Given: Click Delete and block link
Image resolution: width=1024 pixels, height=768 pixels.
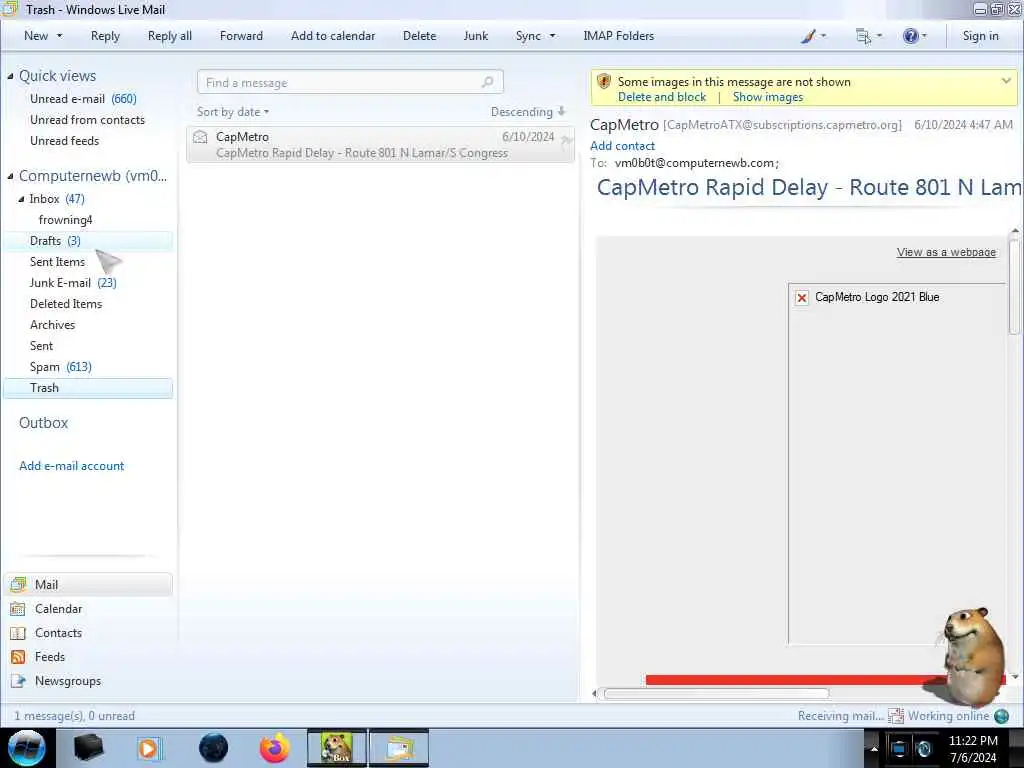Looking at the screenshot, I should pos(662,97).
